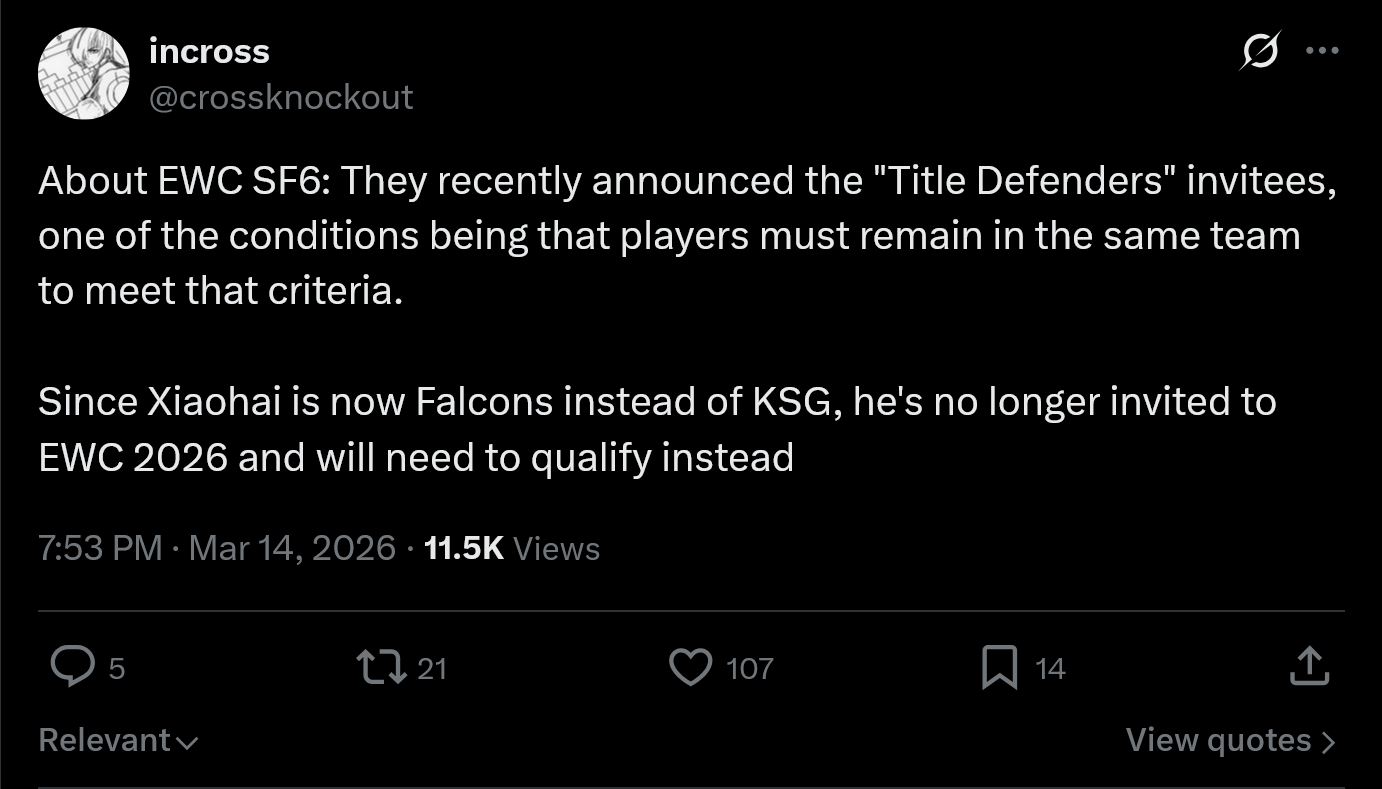
Task: Click the bookmark count of 14
Action: [1050, 668]
